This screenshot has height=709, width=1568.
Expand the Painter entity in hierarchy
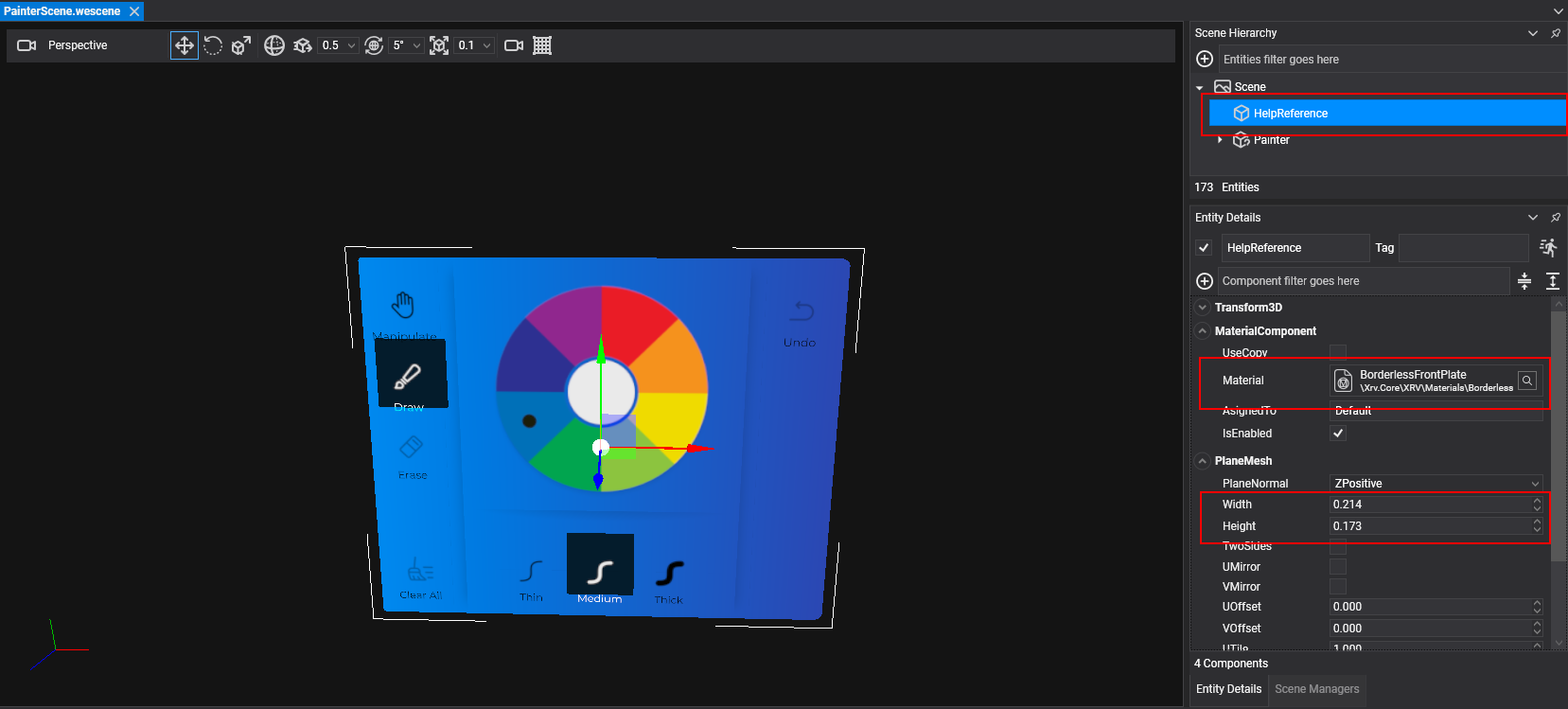pyautogui.click(x=1220, y=140)
